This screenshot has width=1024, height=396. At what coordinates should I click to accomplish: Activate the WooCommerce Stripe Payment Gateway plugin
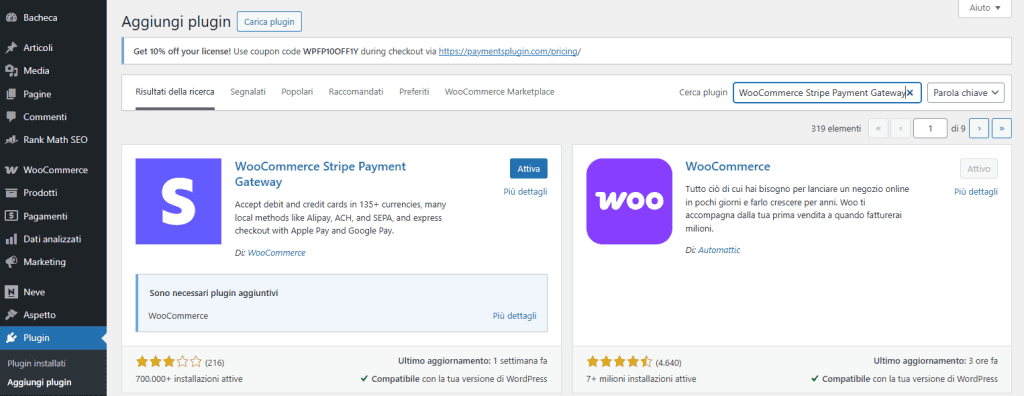tap(528, 169)
